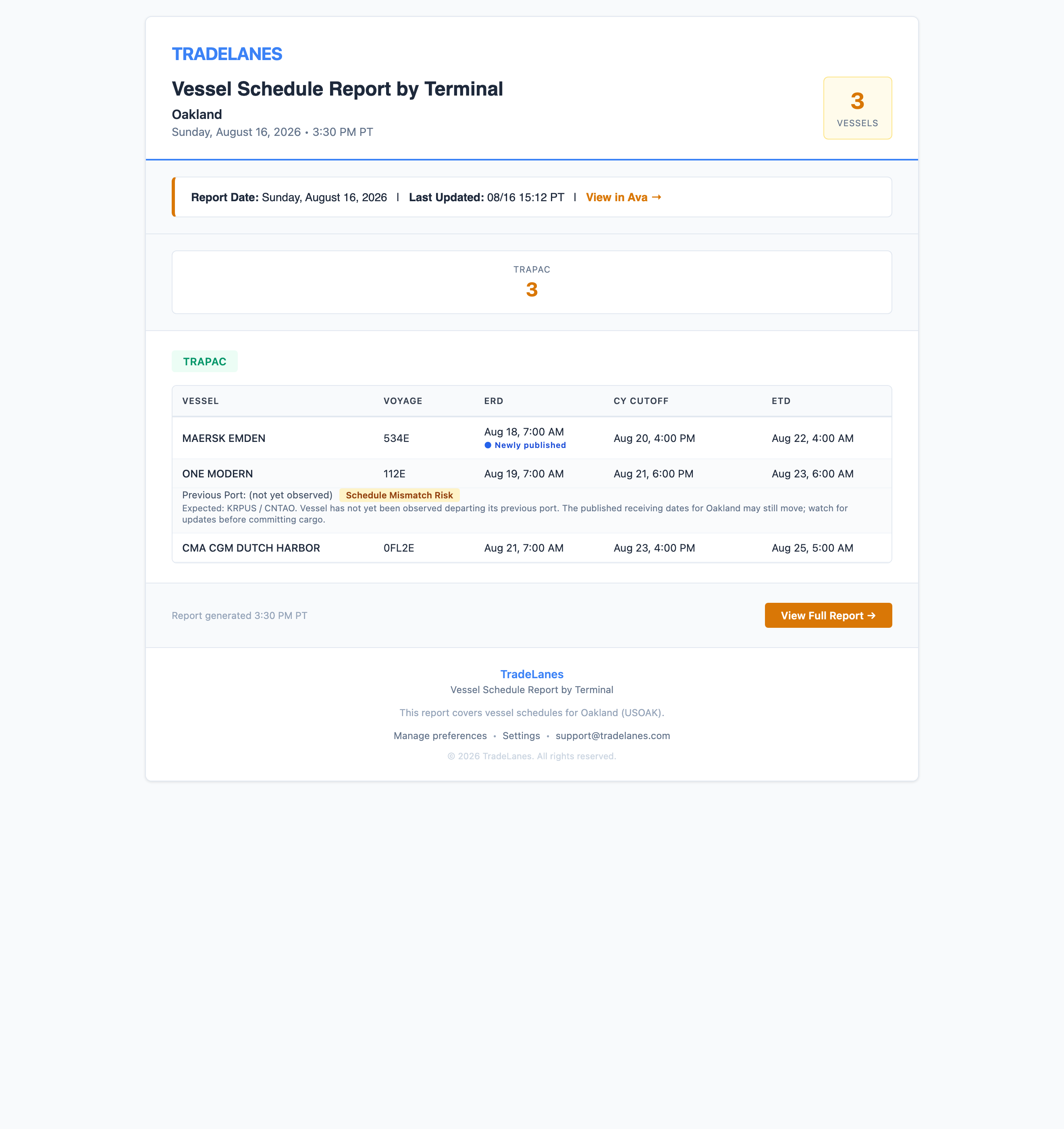This screenshot has width=1064, height=1129.
Task: Click the View Full Report button
Action: tap(828, 615)
